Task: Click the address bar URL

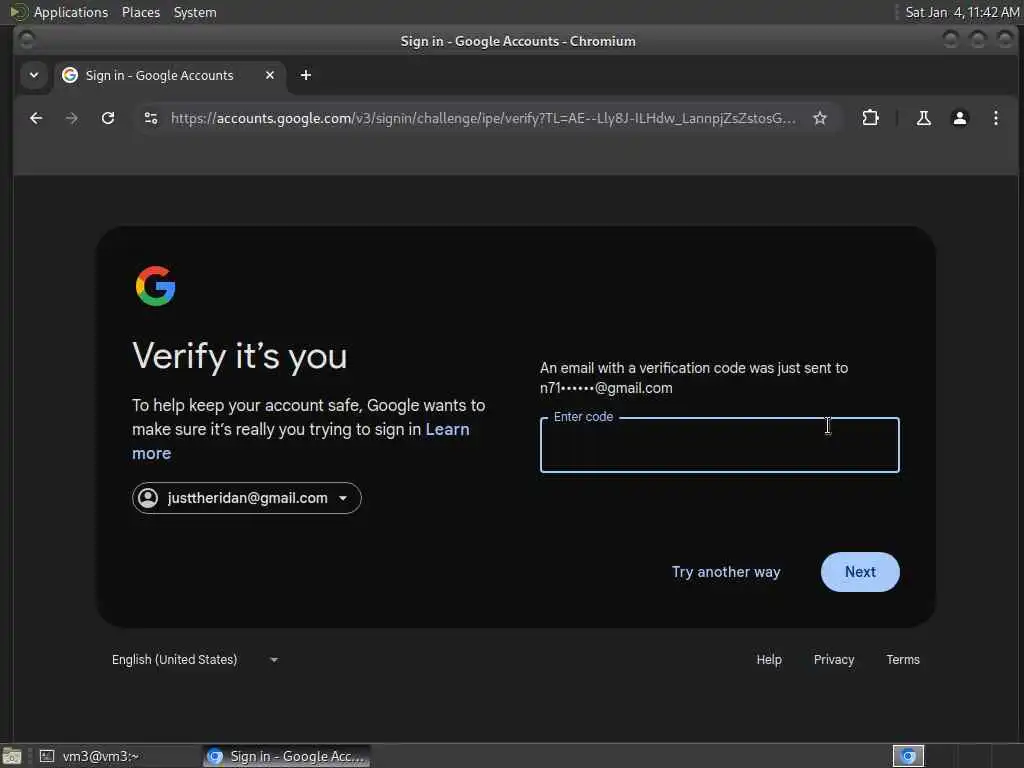Action: click(x=483, y=118)
